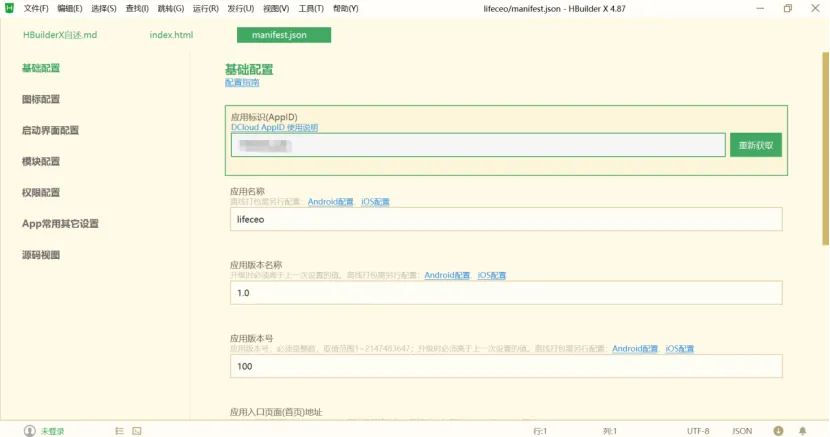This screenshot has height=437, width=830.
Task: Click the 应用名称 field containing lifeceo
Action: click(506, 219)
